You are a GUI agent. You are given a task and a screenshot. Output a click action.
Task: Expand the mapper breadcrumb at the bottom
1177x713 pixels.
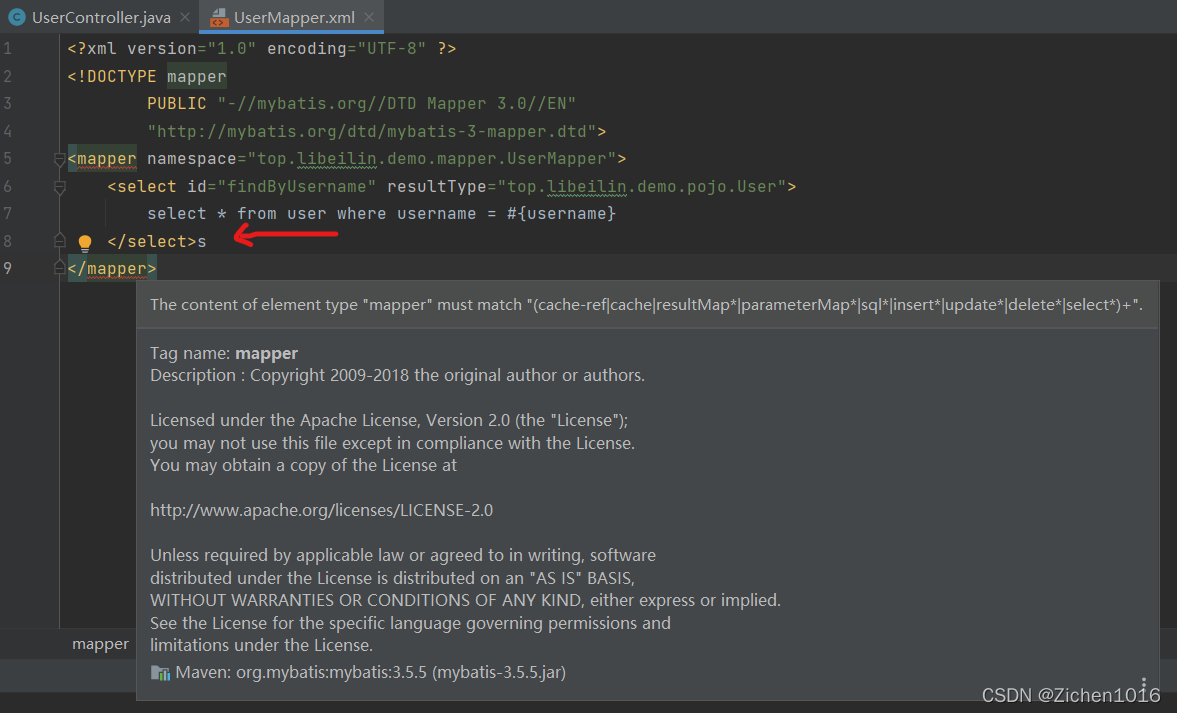point(100,643)
